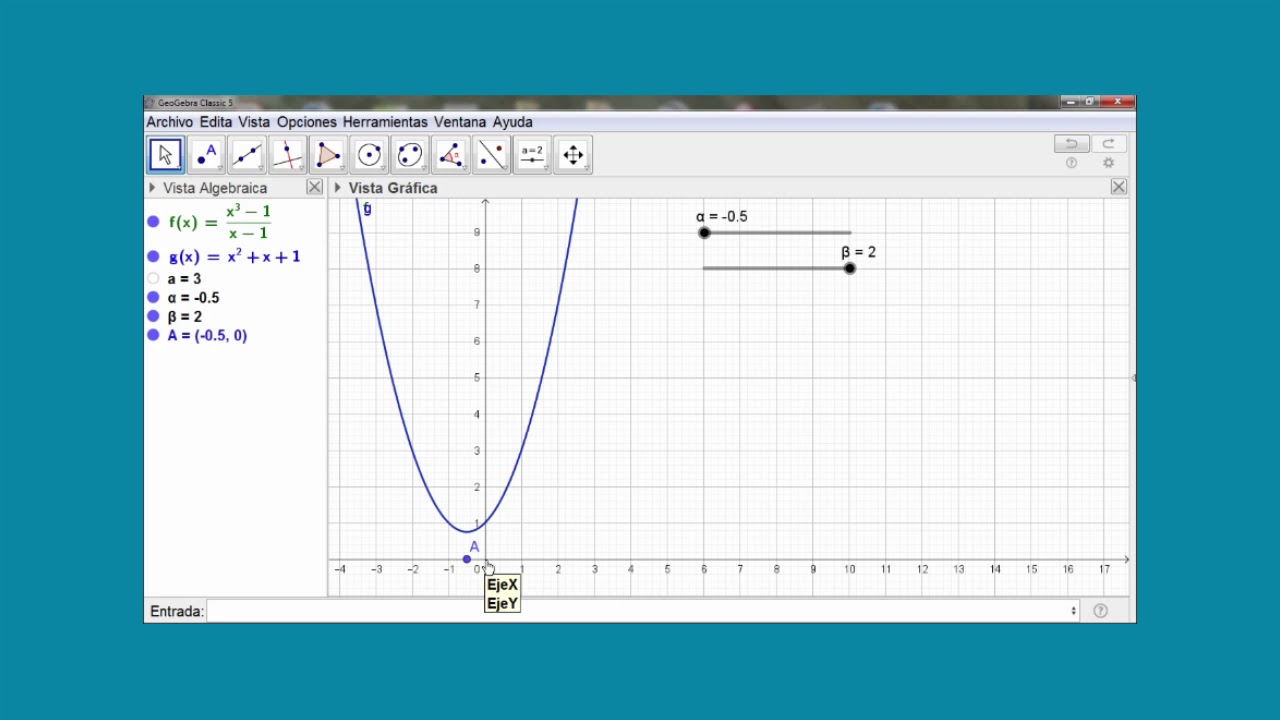Select the Move arrow tool
Image resolution: width=1280 pixels, height=720 pixels.
coord(166,155)
